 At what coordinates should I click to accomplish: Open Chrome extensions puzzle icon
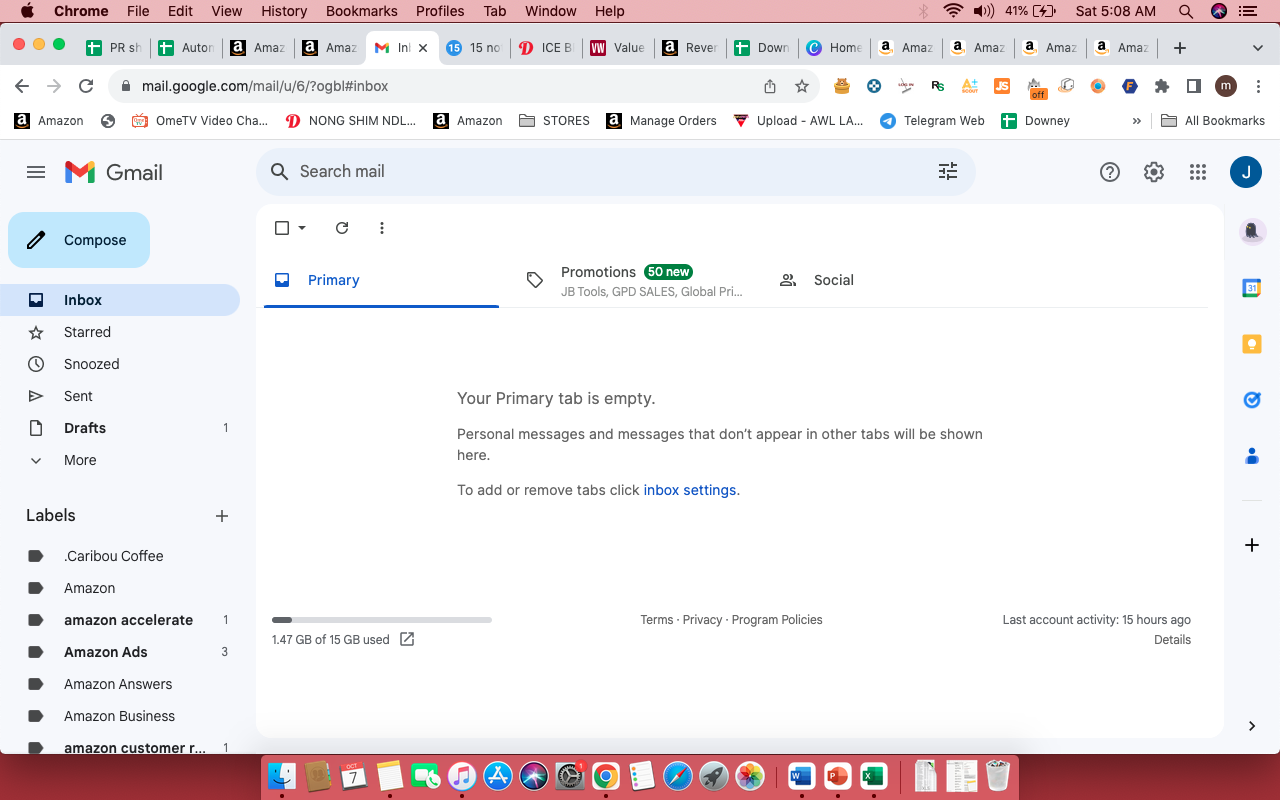click(x=1162, y=86)
